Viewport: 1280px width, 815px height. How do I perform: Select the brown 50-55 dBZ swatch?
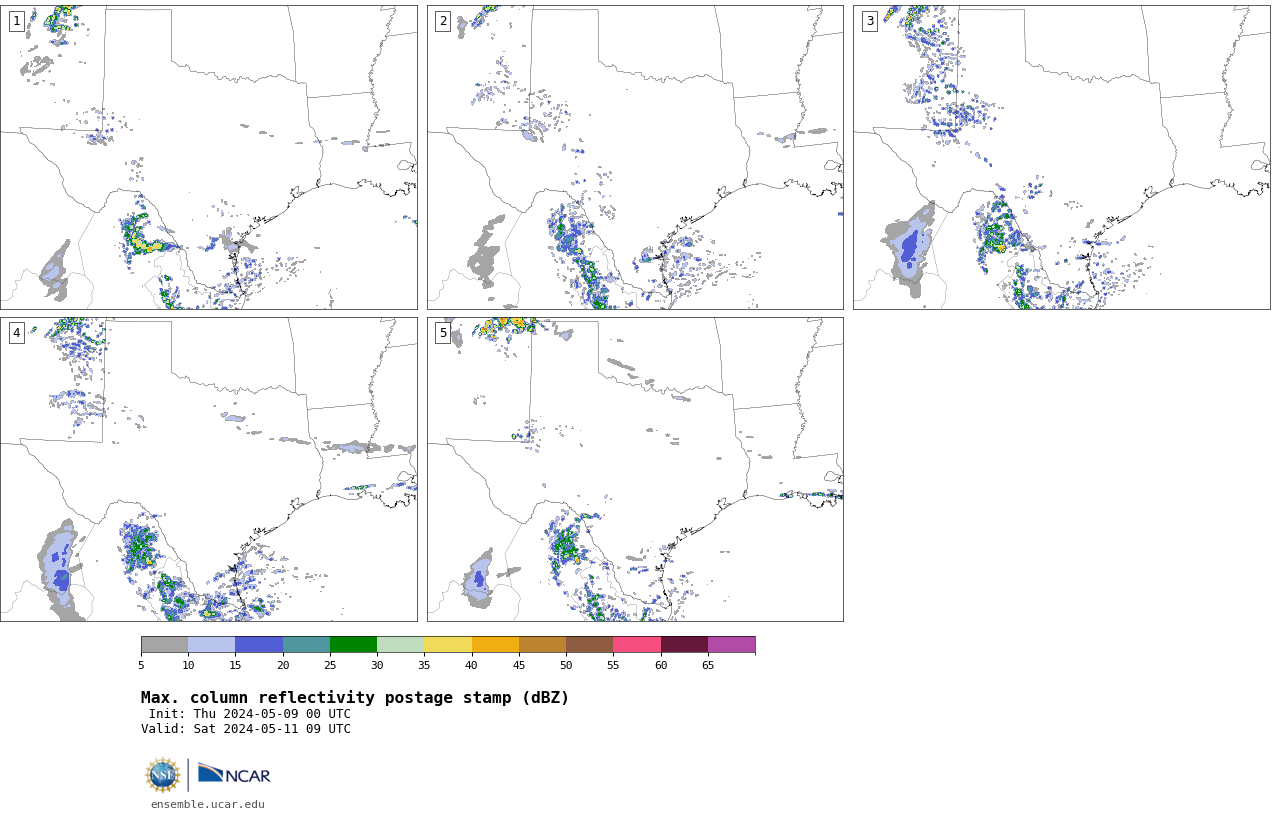click(x=589, y=645)
